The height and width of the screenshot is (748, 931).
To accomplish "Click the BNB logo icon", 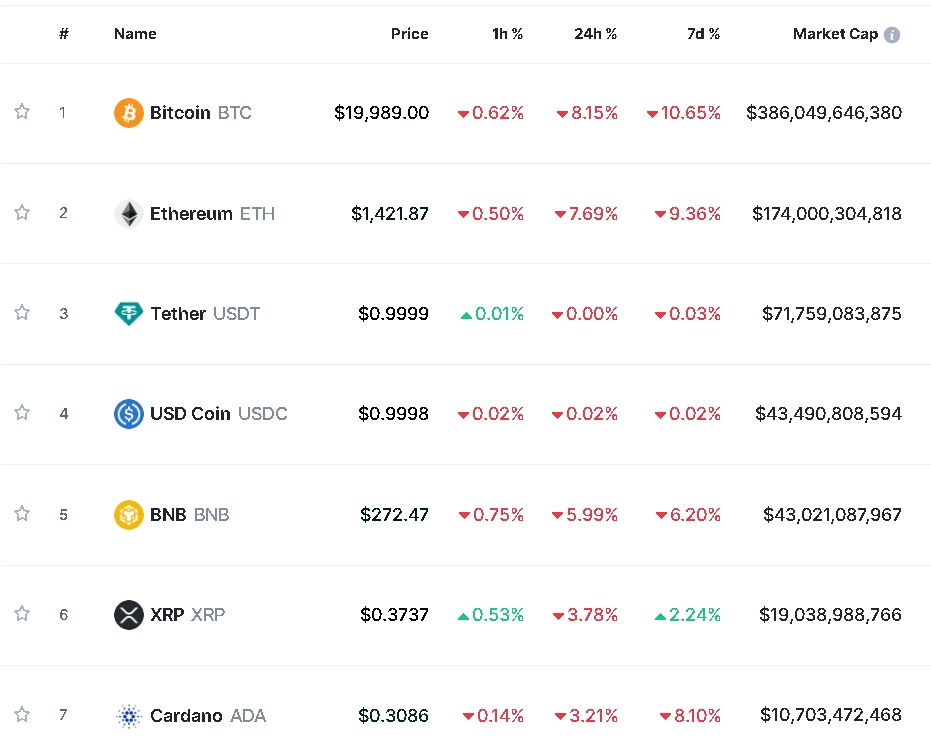I will point(129,515).
